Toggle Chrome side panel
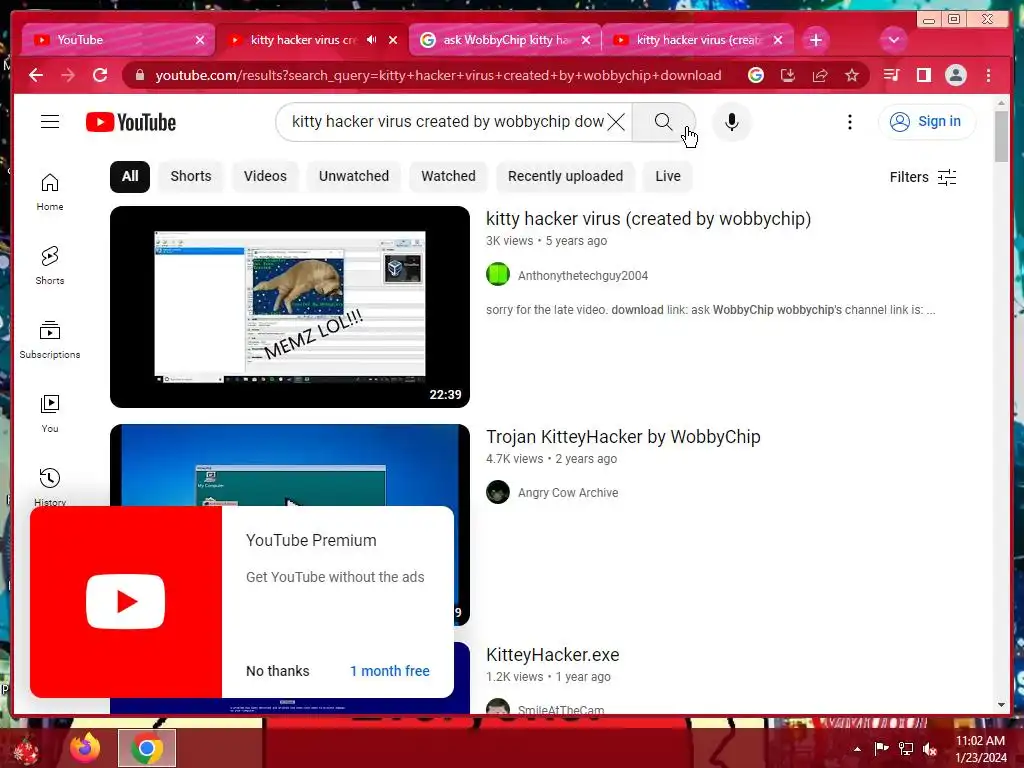1024x768 pixels. [x=923, y=75]
